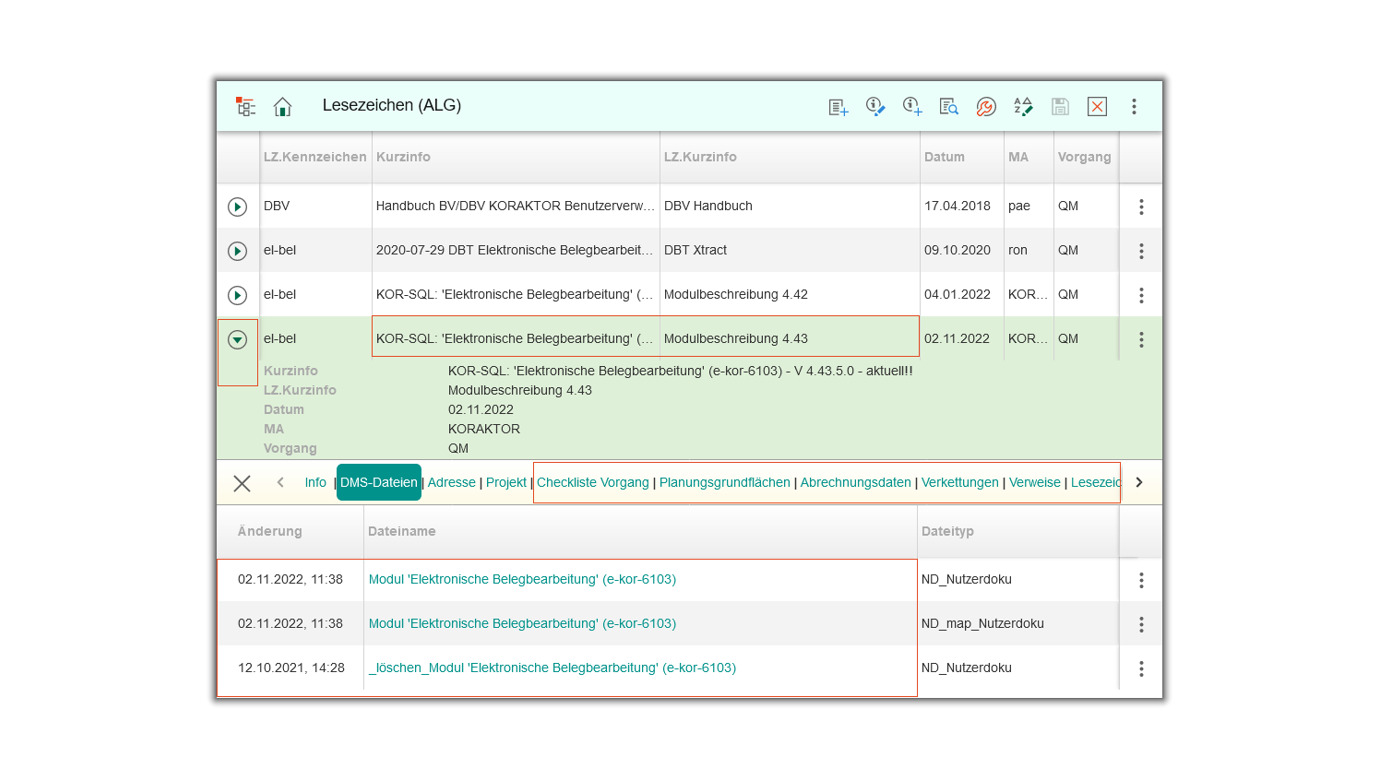Switch to the Adresse tab
Image resolution: width=1380 pixels, height=780 pixels.
coord(451,483)
